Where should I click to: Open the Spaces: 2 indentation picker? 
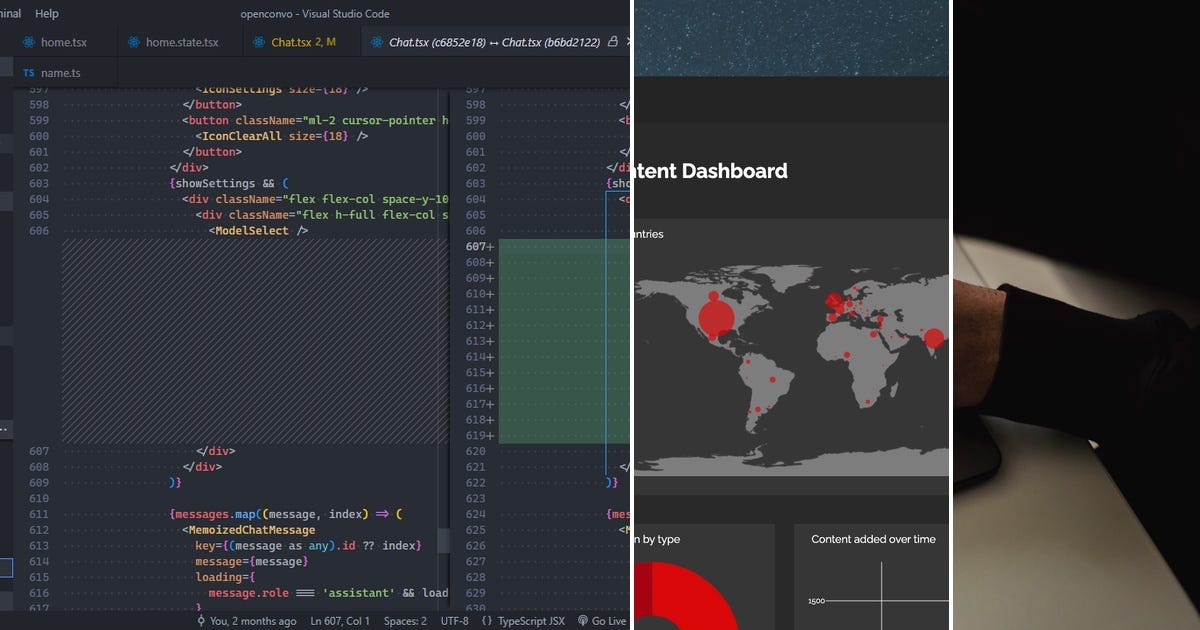point(404,621)
